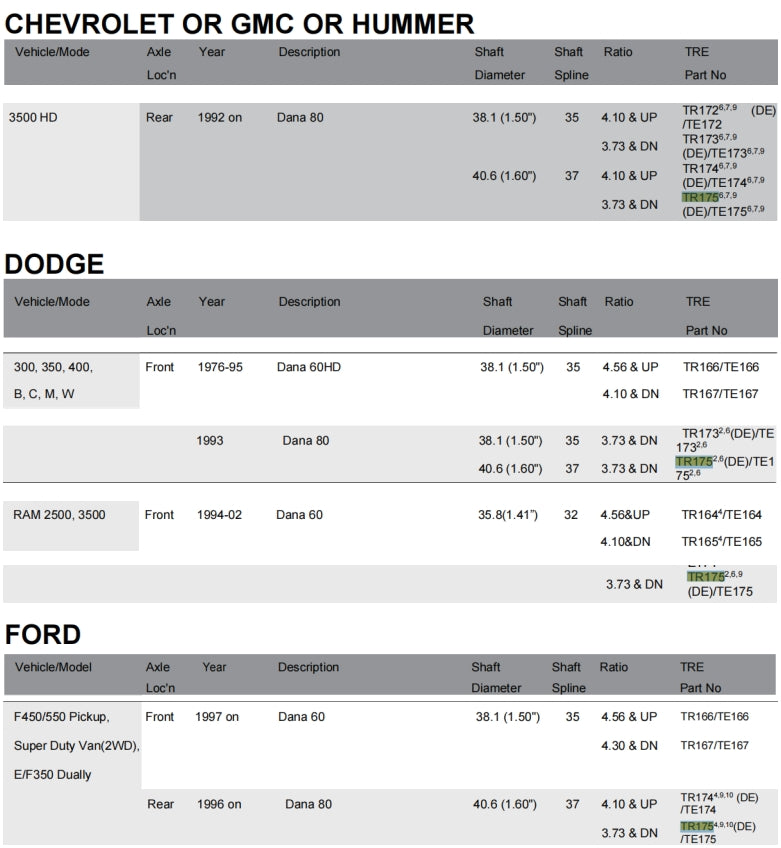The image size is (781, 848).
Task: Click the FORD section heading
Action: coord(43,634)
